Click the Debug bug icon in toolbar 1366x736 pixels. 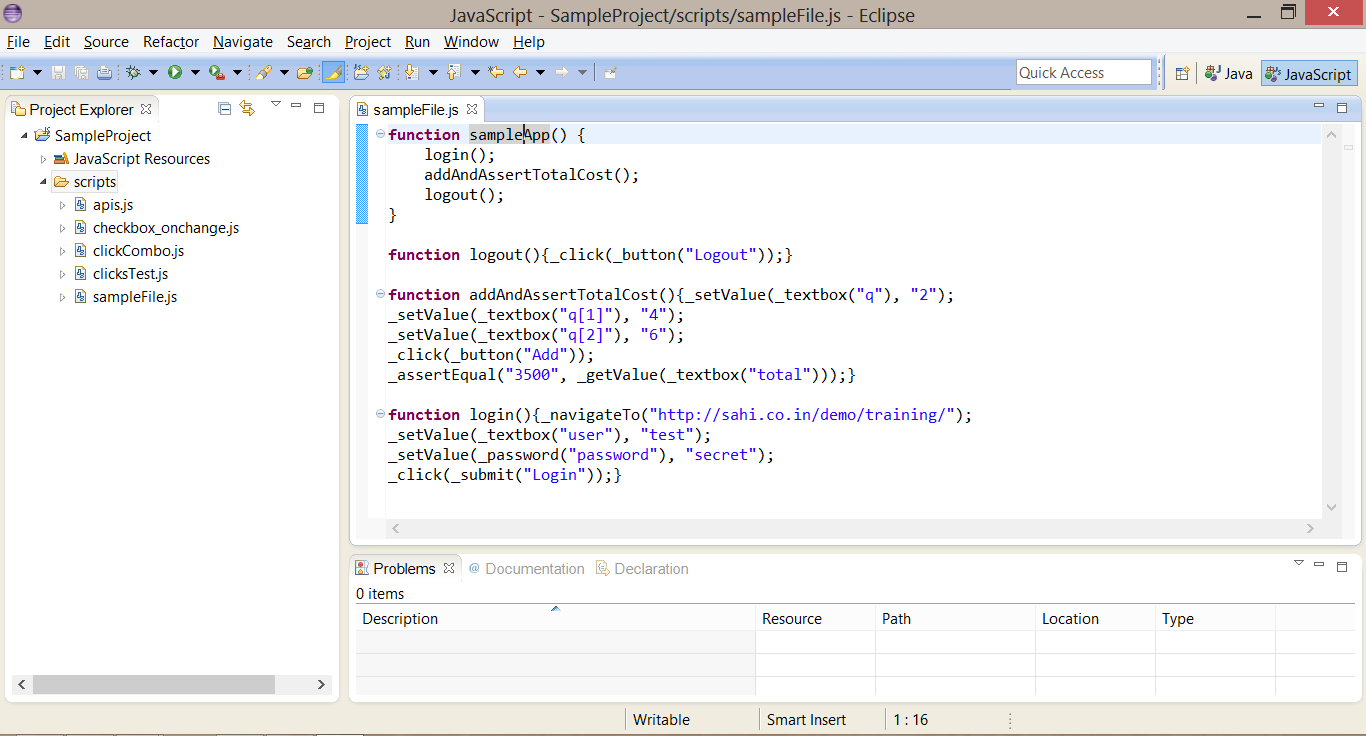[133, 73]
